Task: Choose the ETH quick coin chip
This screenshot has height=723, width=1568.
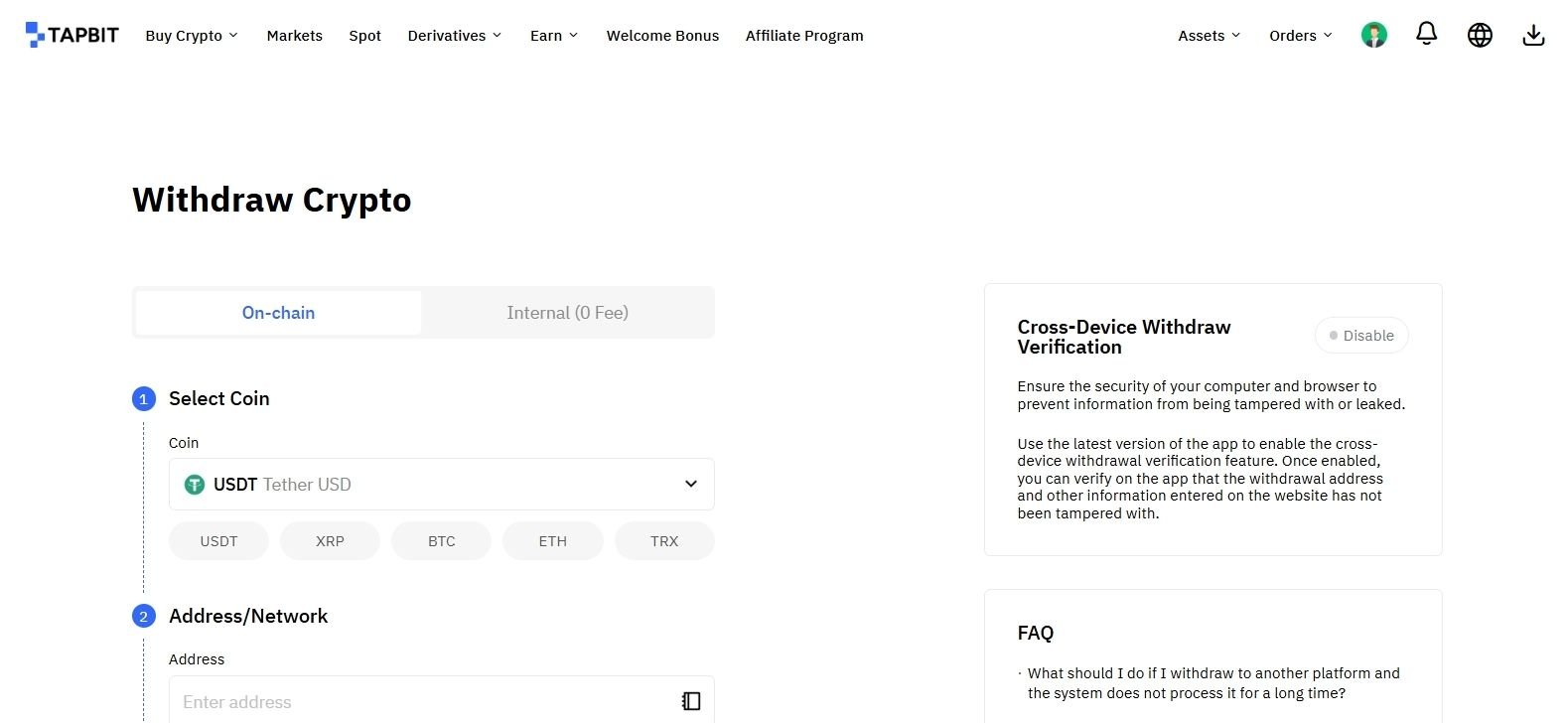Action: pyautogui.click(x=553, y=541)
